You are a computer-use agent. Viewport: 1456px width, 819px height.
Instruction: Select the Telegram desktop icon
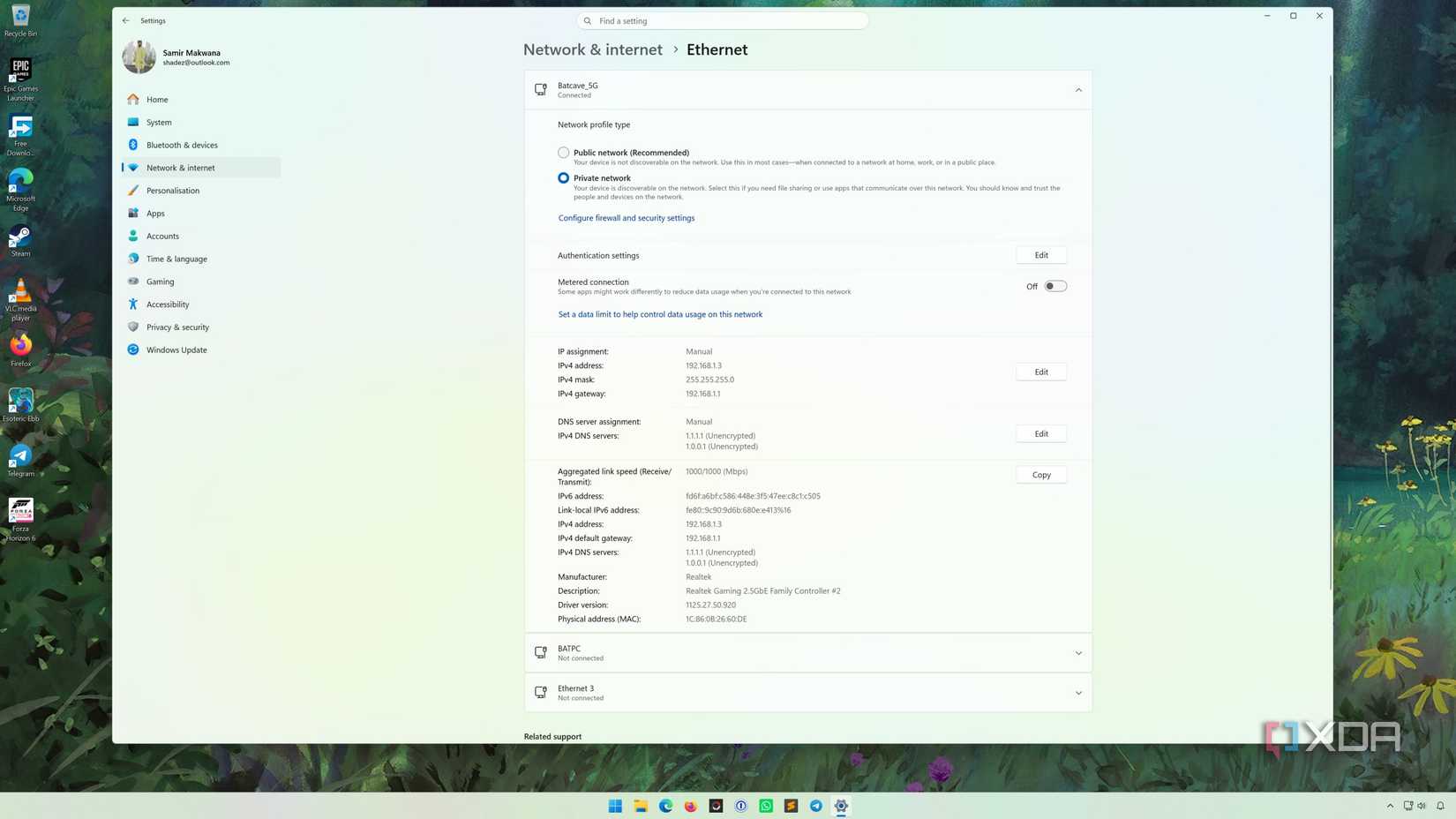[20, 460]
